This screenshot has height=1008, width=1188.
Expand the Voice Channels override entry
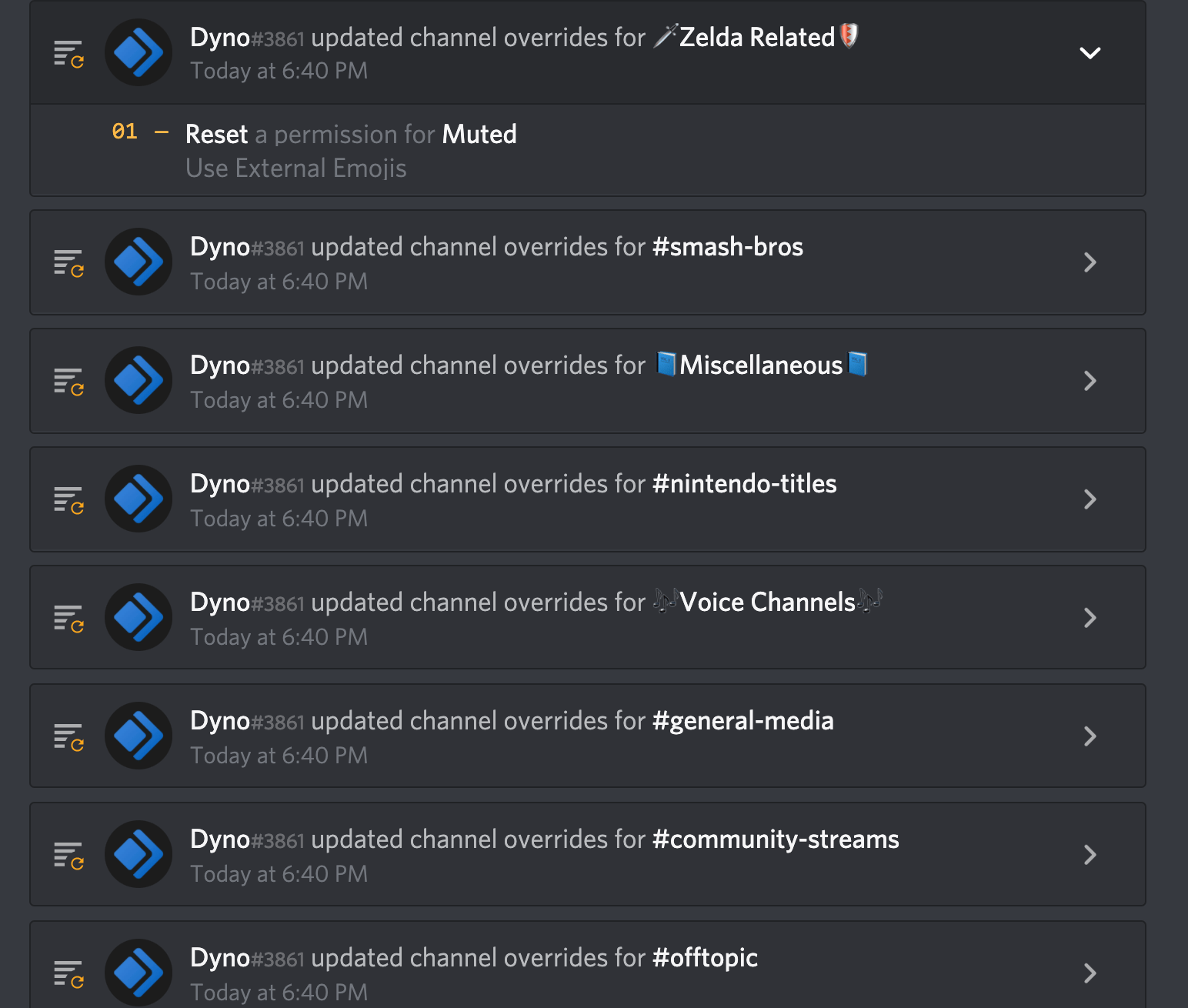[x=1090, y=618]
